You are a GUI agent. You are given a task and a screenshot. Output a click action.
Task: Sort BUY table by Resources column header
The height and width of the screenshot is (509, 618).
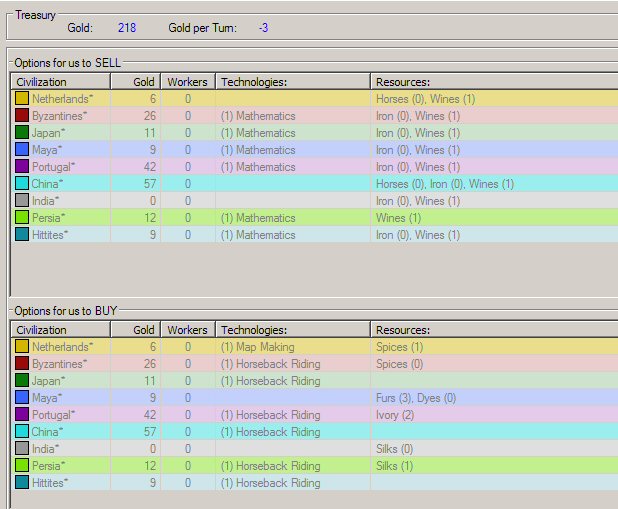pos(494,330)
